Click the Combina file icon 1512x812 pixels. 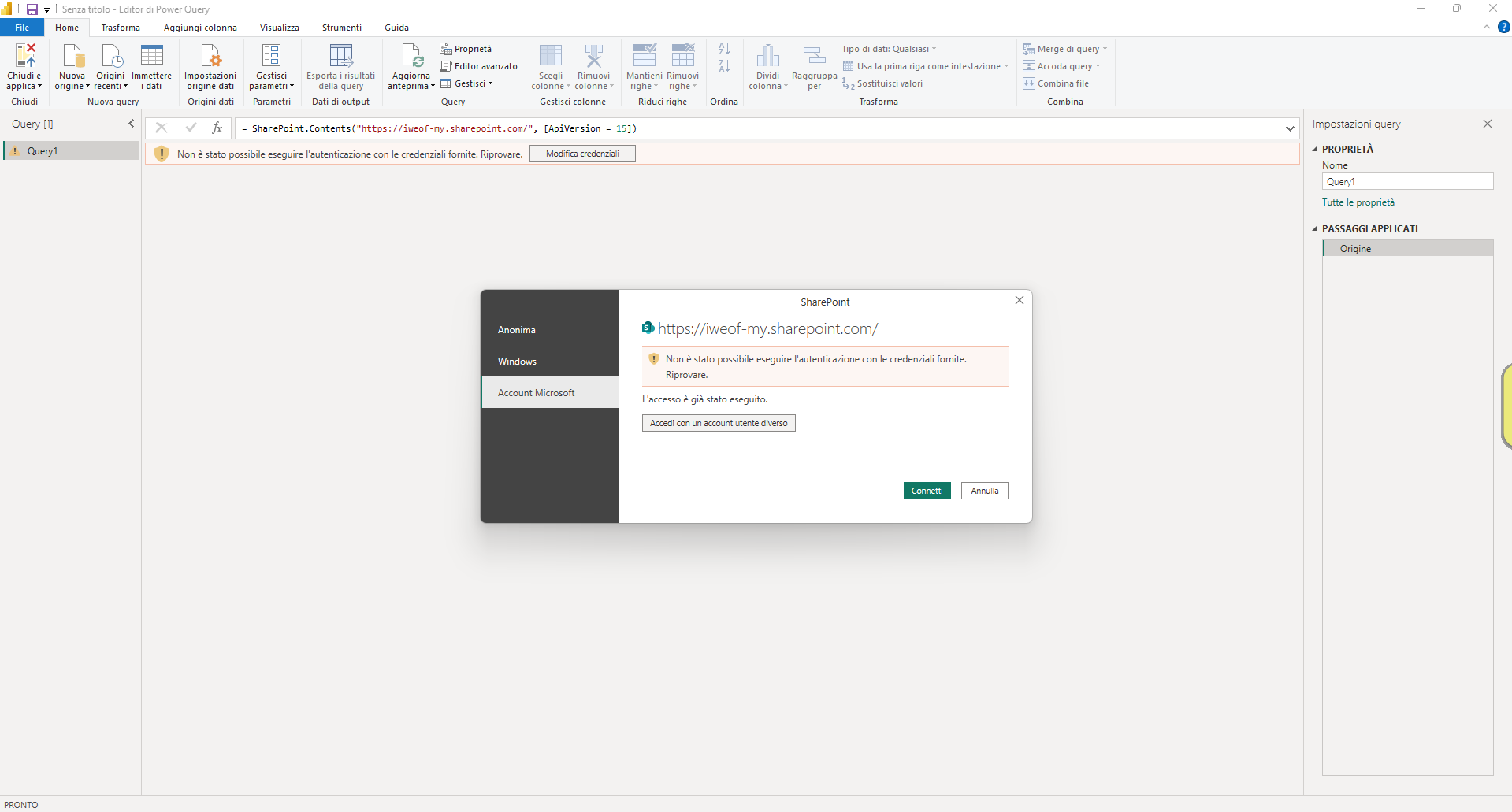[1029, 83]
